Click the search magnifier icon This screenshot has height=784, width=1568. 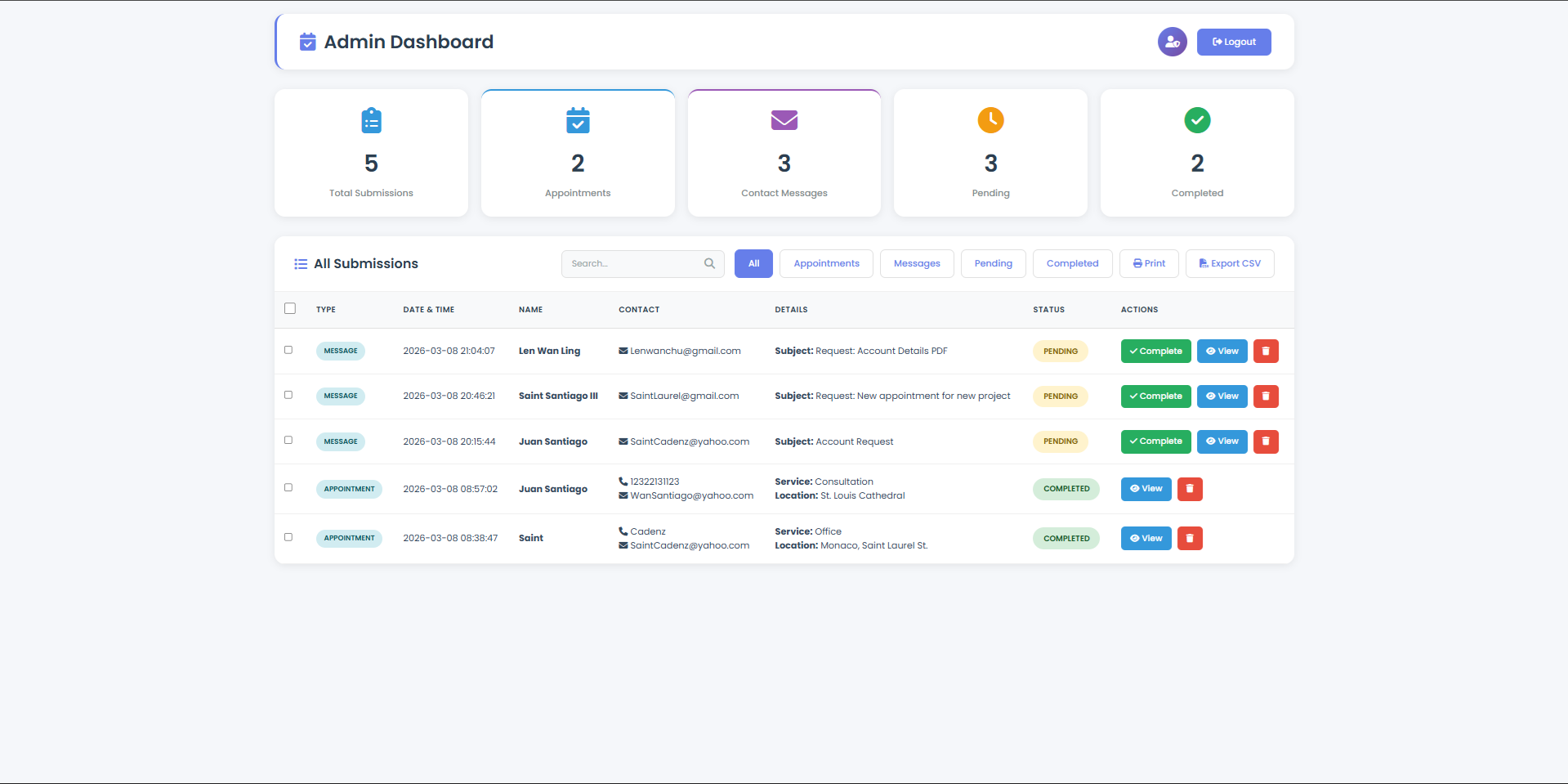pyautogui.click(x=709, y=263)
